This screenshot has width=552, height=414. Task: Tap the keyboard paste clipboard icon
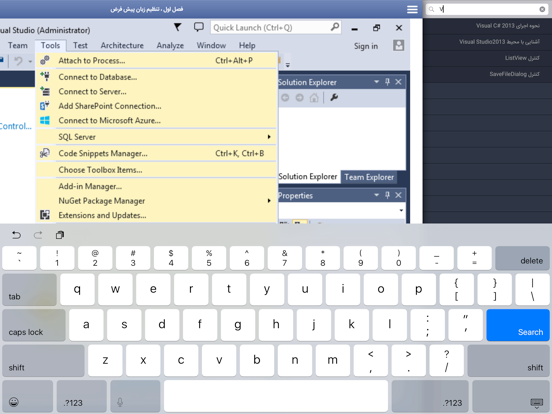pos(60,235)
